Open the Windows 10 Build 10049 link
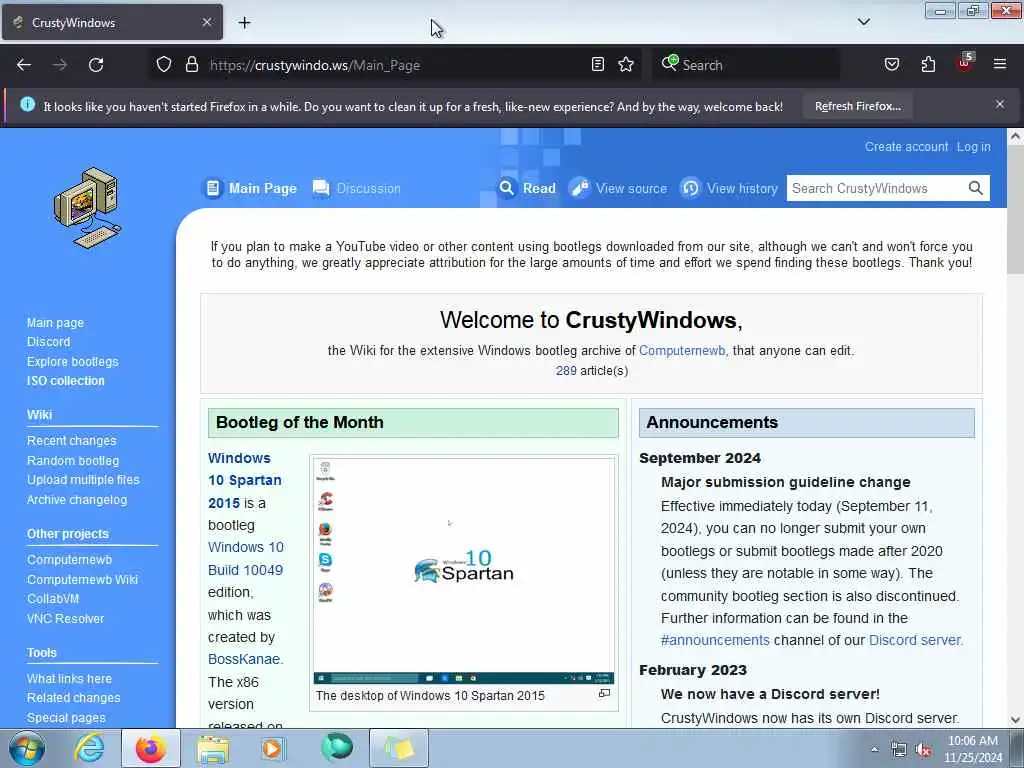 pyautogui.click(x=246, y=558)
